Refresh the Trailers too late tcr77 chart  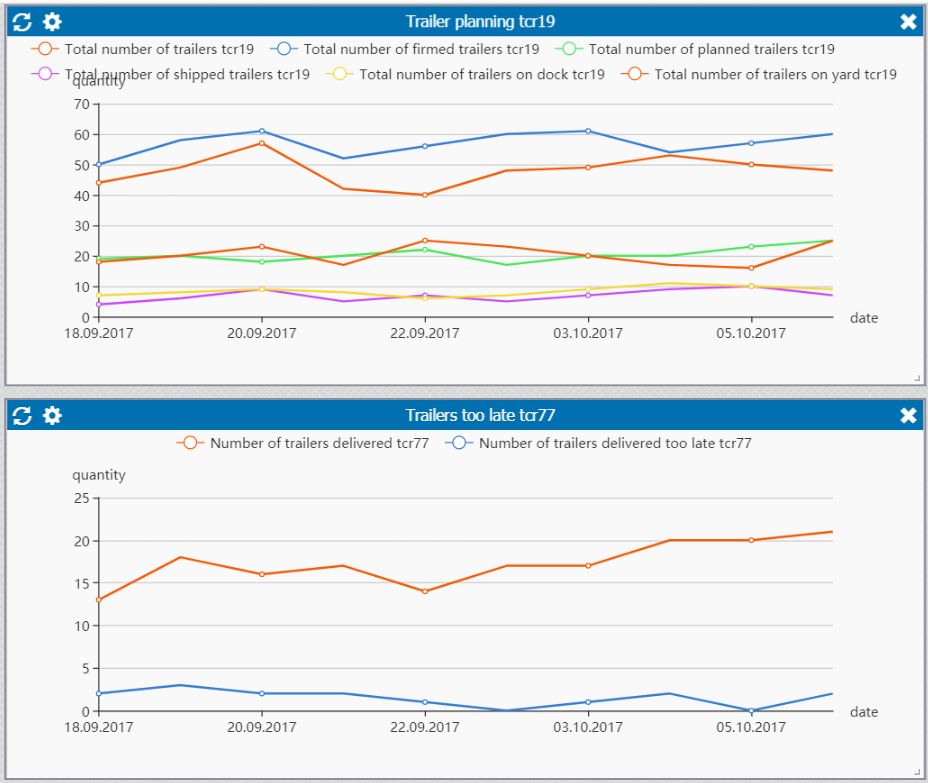[19, 415]
